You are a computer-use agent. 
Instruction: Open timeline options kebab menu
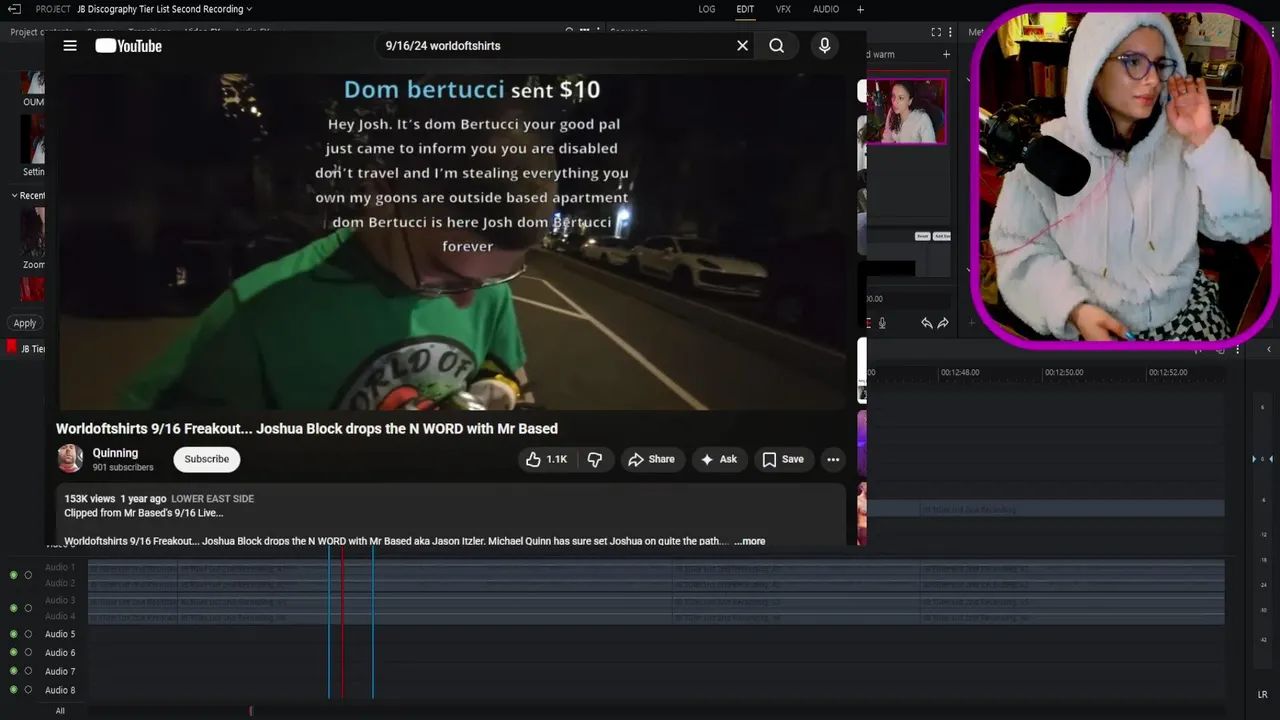pos(1238,349)
